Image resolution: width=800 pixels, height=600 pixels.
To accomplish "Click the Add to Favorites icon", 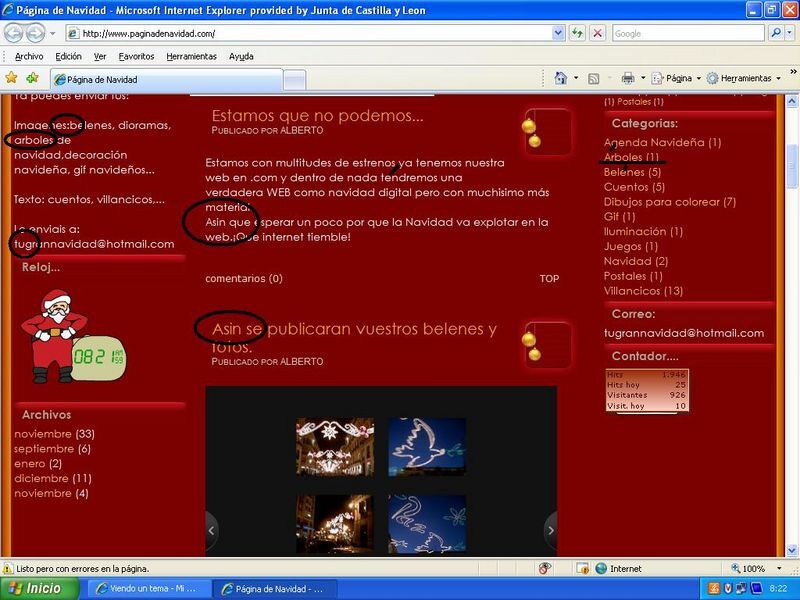I will (32, 78).
